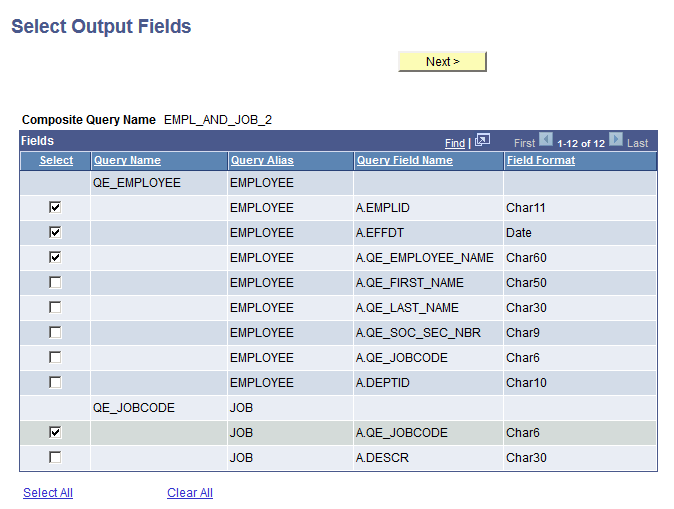
Task: Check the A.QE_FIRST_NAME checkbox
Action: (55, 282)
